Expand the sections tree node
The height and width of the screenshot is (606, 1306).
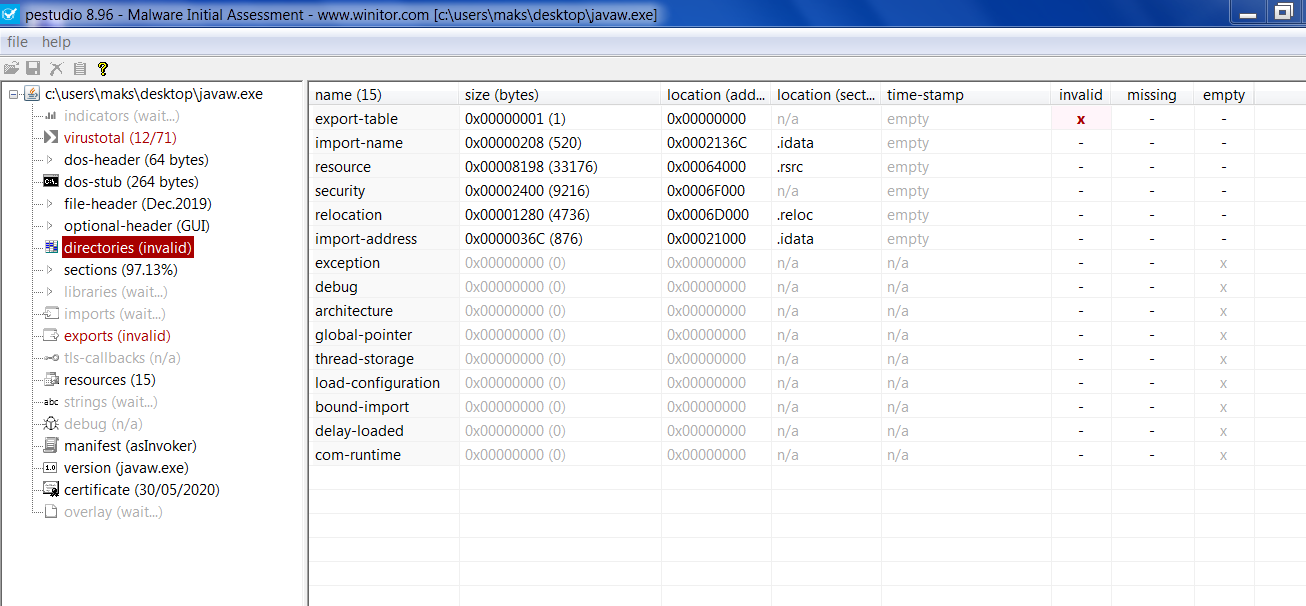coord(51,270)
